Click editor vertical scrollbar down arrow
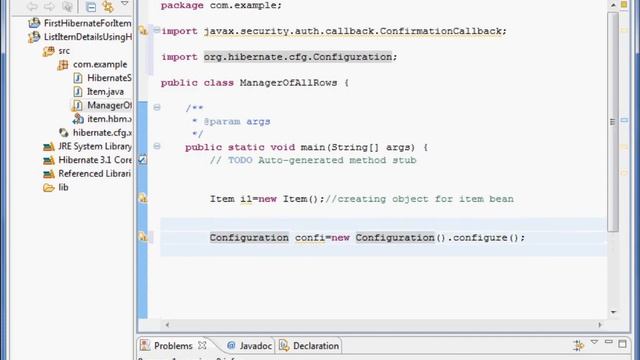Viewport: 640px width, 360px height. click(x=613, y=312)
